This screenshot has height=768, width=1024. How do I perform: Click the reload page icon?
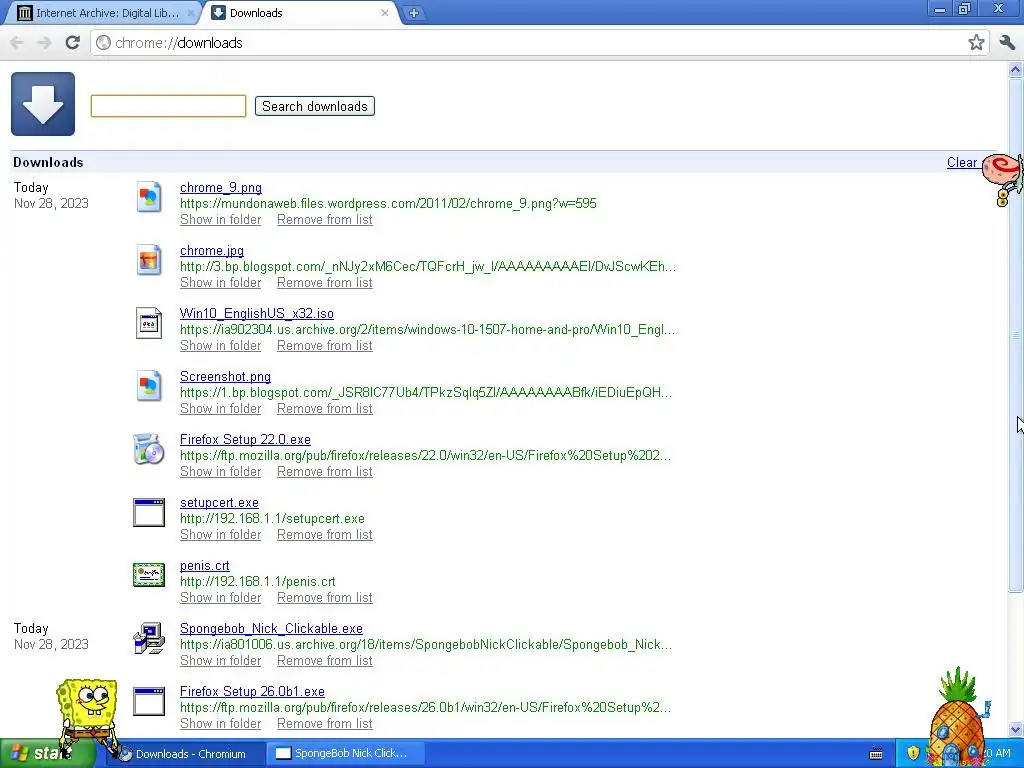(72, 43)
